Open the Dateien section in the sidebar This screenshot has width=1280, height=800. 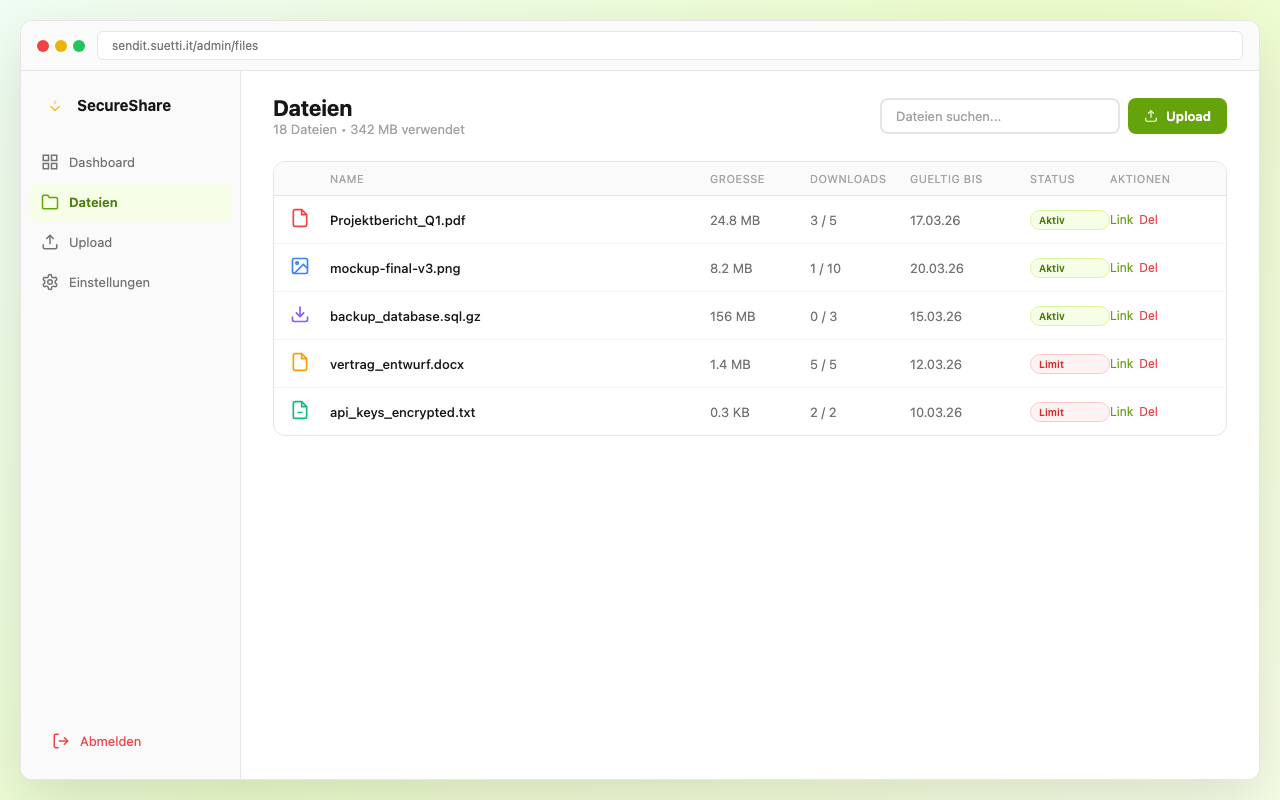(x=93, y=202)
